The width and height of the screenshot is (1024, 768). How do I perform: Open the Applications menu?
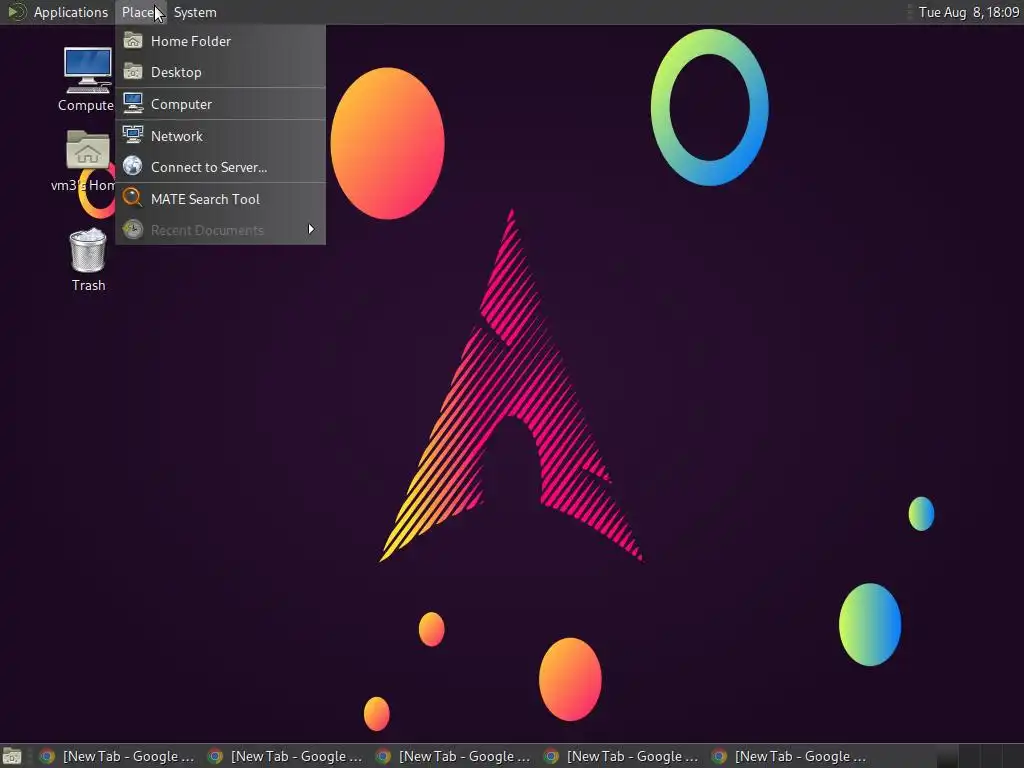click(x=71, y=12)
